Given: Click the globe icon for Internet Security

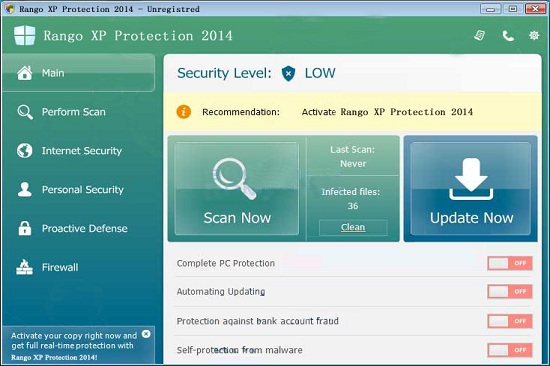Looking at the screenshot, I should [x=25, y=151].
